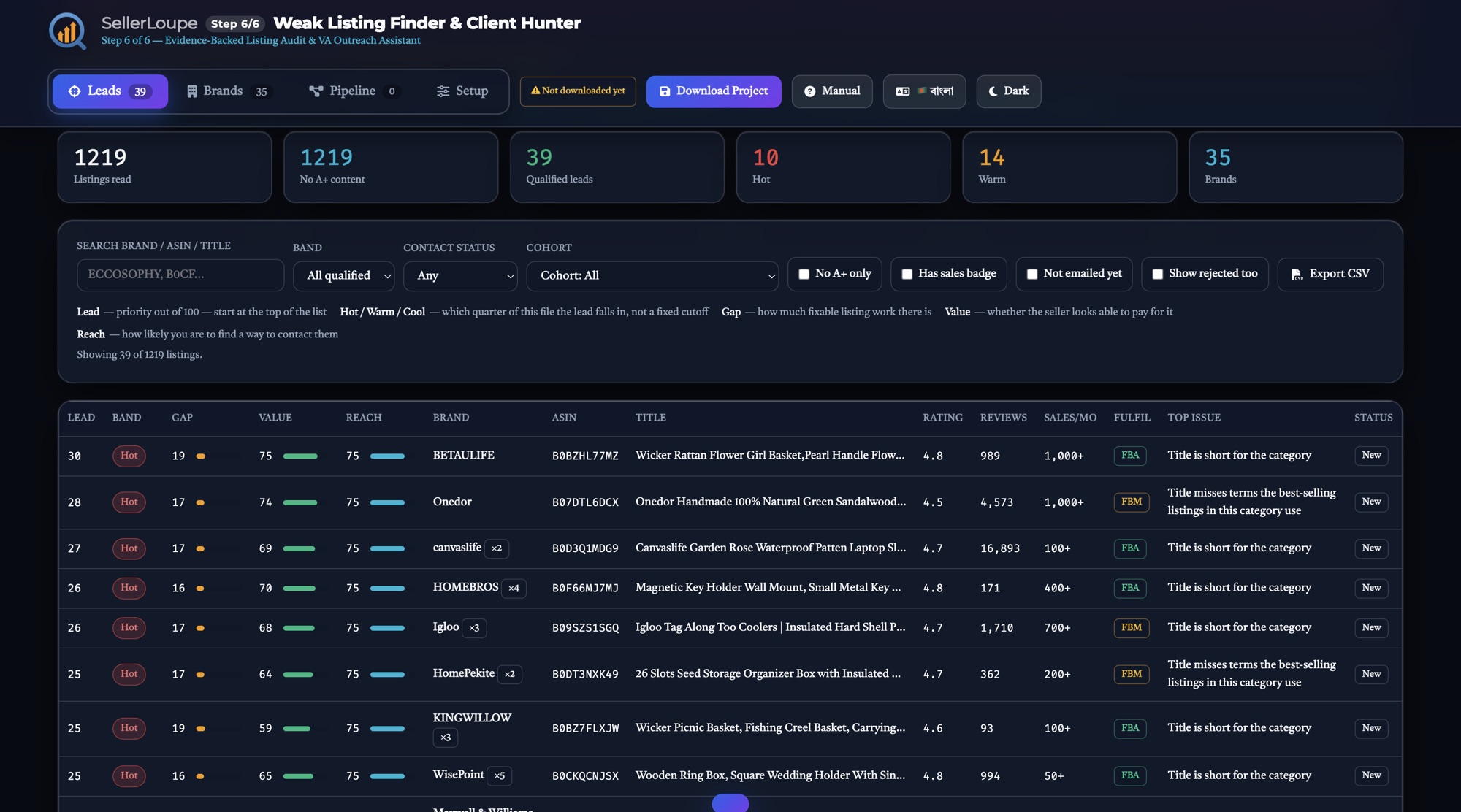Viewport: 1461px width, 812px height.
Task: Open the New status menu for Igloo
Action: (1371, 627)
